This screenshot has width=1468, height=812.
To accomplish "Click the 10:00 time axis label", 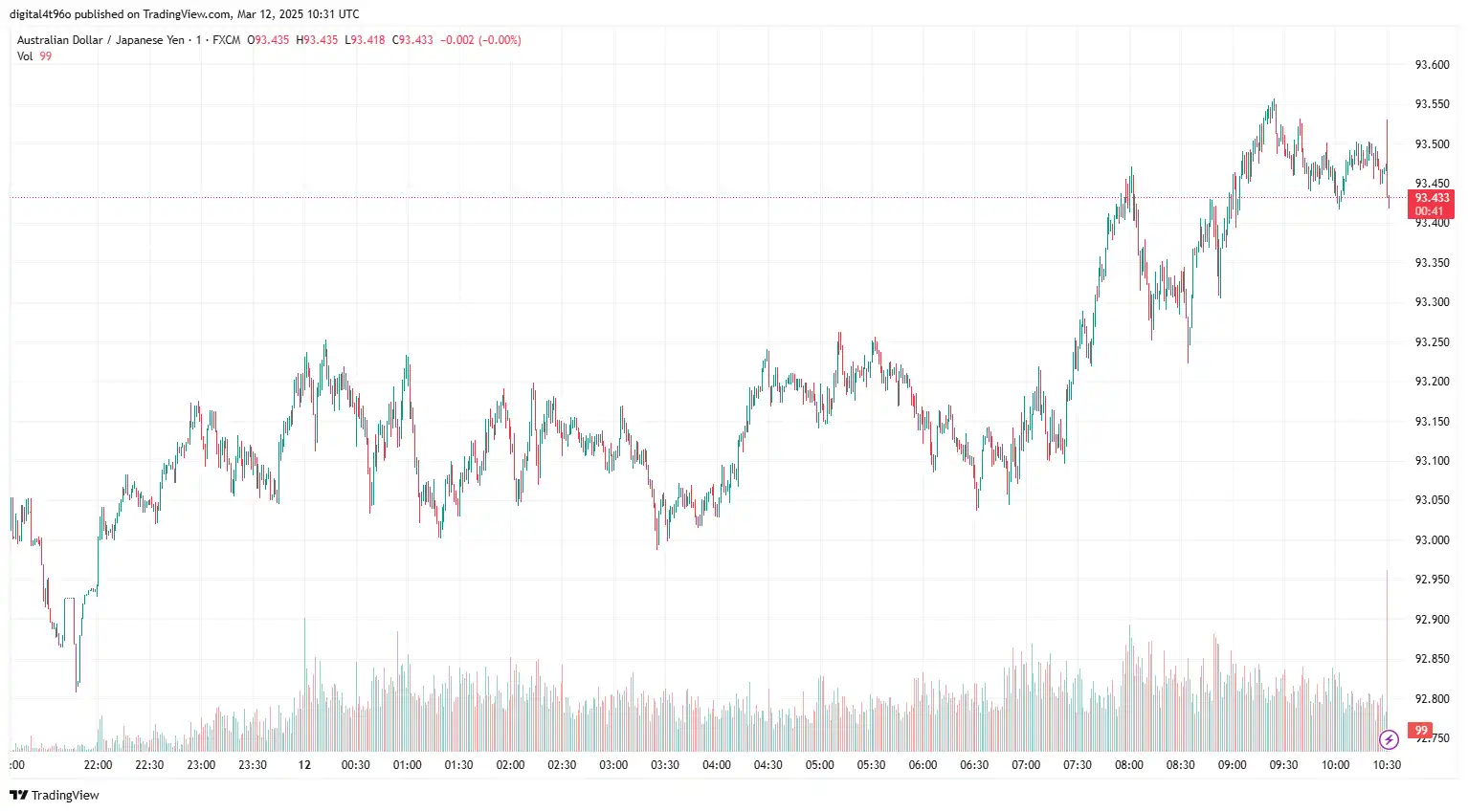I will [x=1336, y=765].
